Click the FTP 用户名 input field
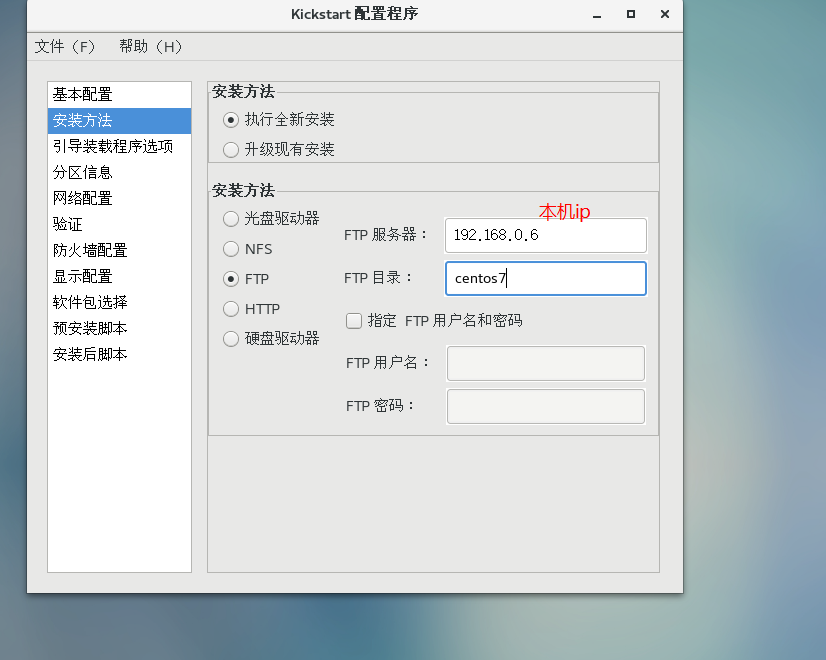The image size is (826, 660). (546, 363)
